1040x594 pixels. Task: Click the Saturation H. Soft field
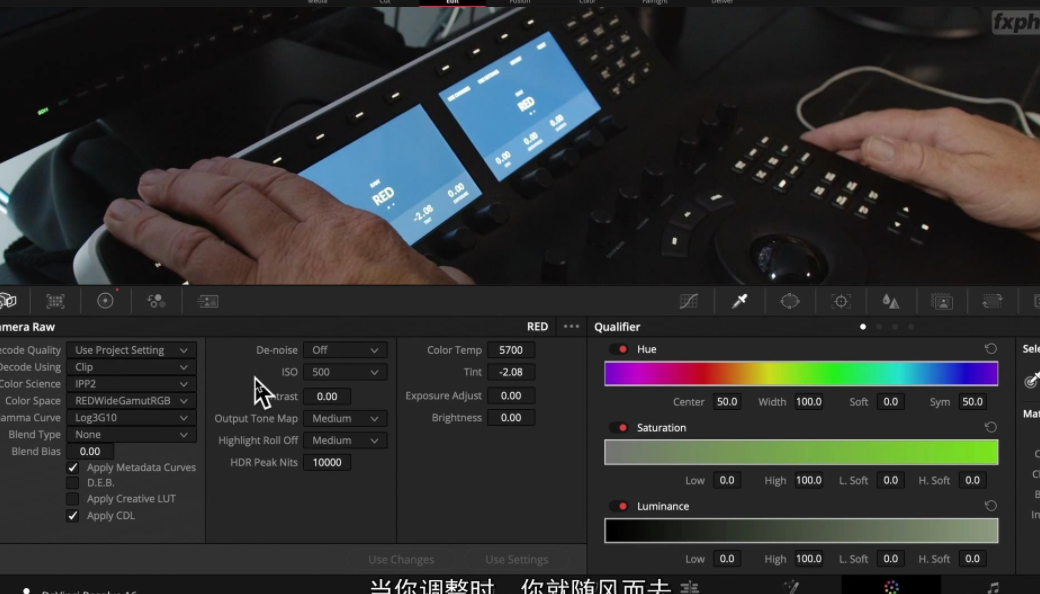click(972, 480)
